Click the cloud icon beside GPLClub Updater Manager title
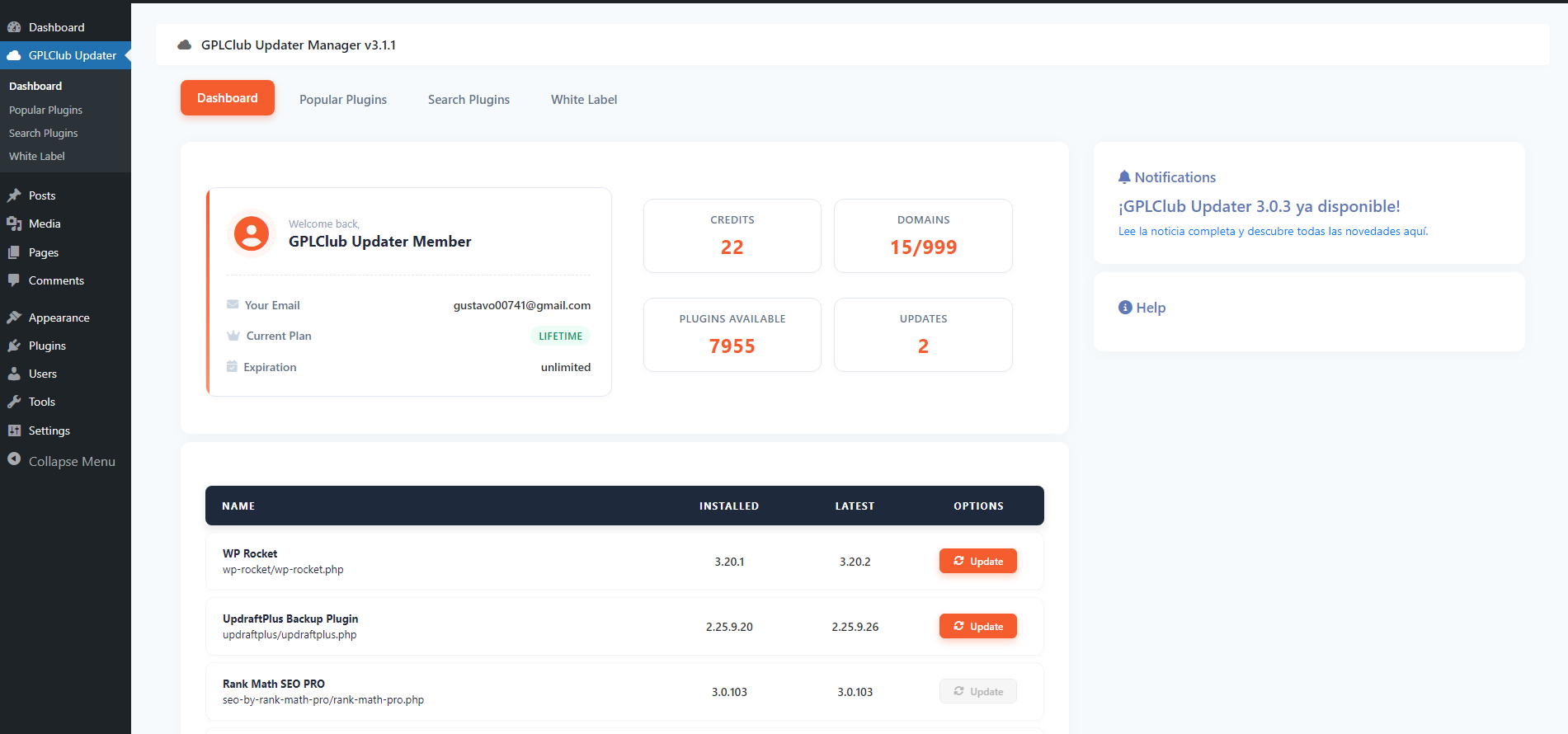Screen dimensions: 1568x734 185,45
